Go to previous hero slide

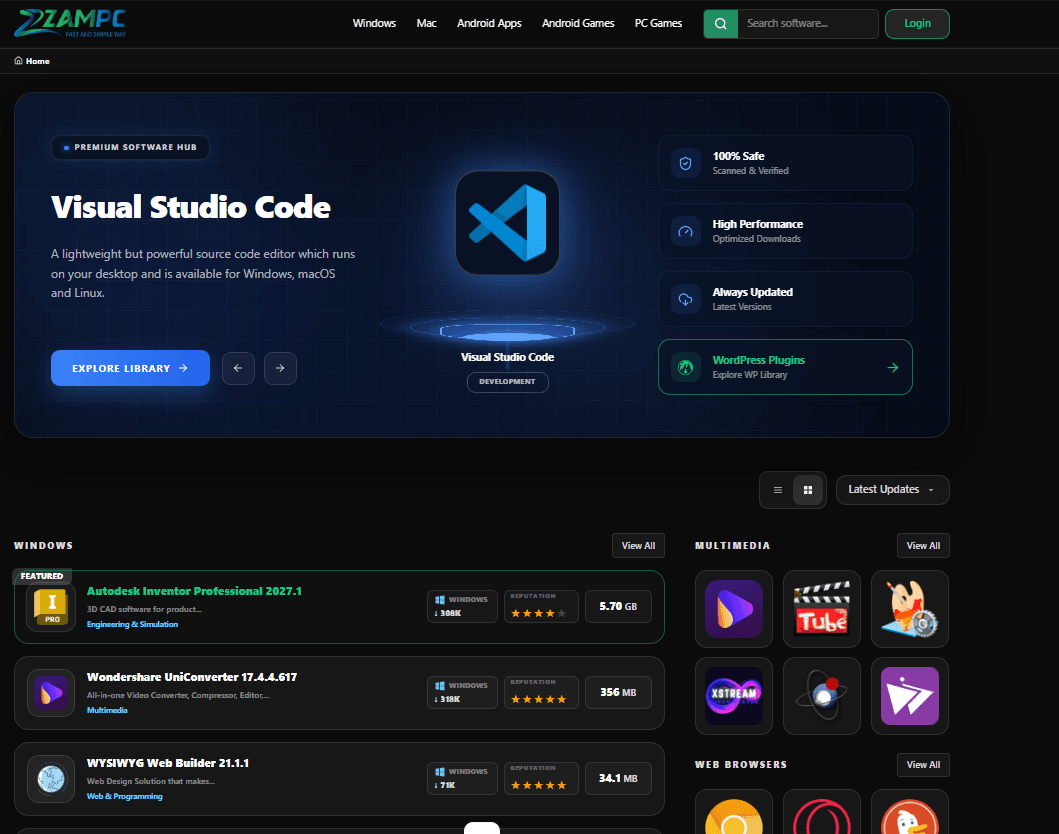(x=238, y=368)
